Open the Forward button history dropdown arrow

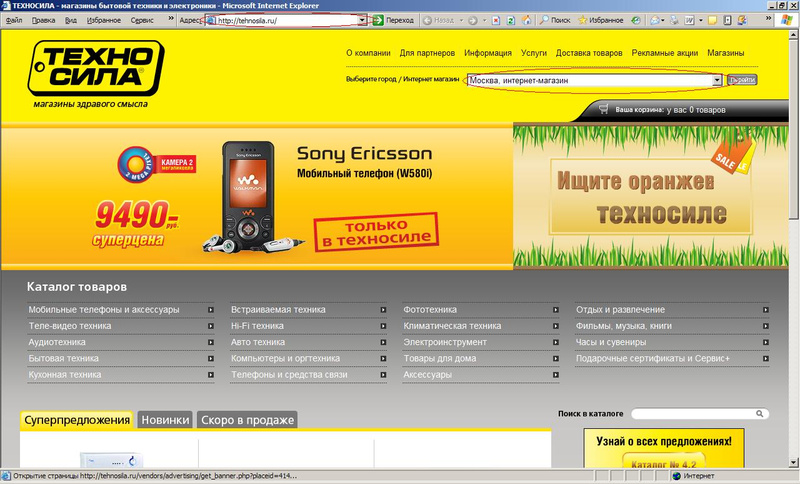point(484,20)
